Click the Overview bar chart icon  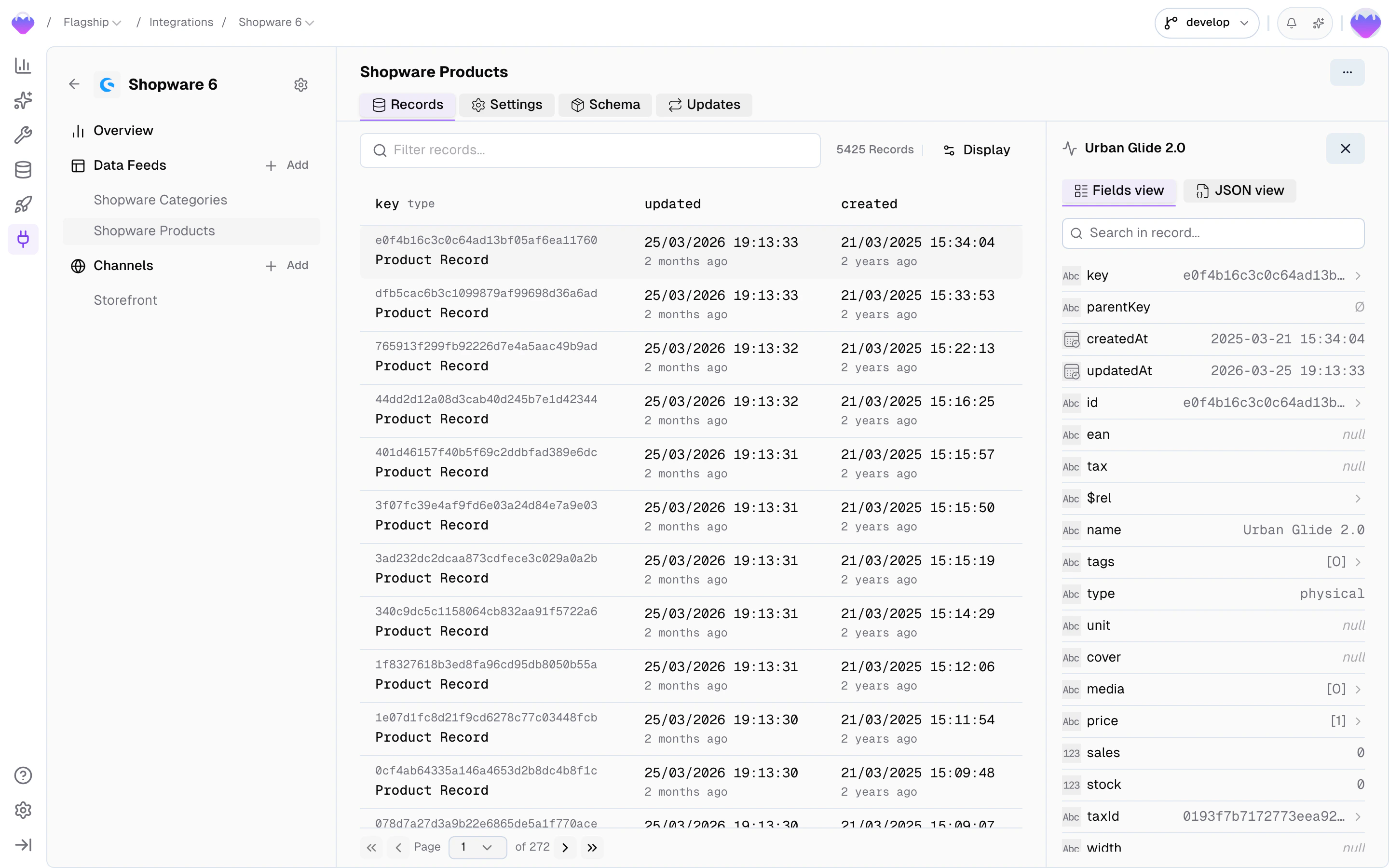(78, 131)
